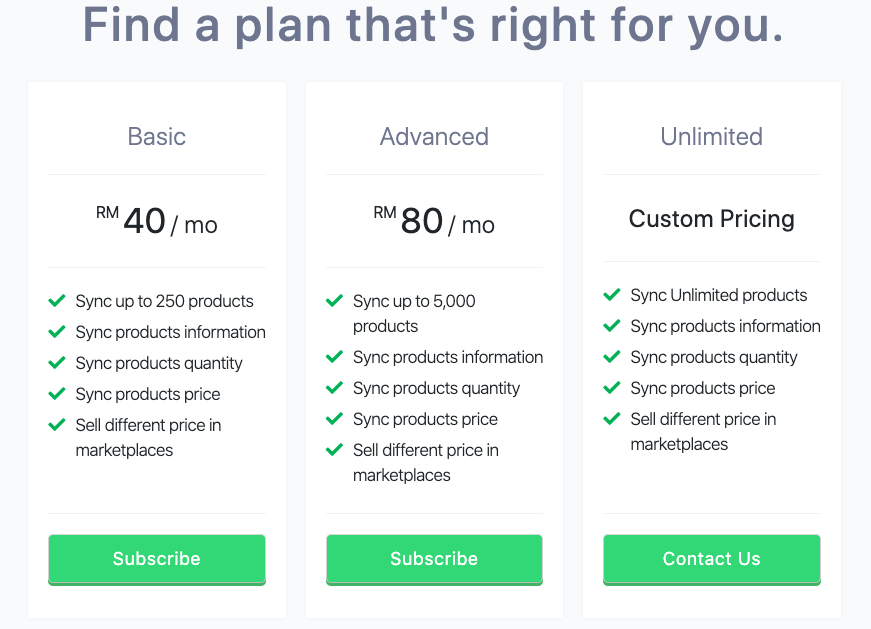Click checkmark next to Basic Sync products information
Screen dimensions: 871x629
(x=57, y=332)
